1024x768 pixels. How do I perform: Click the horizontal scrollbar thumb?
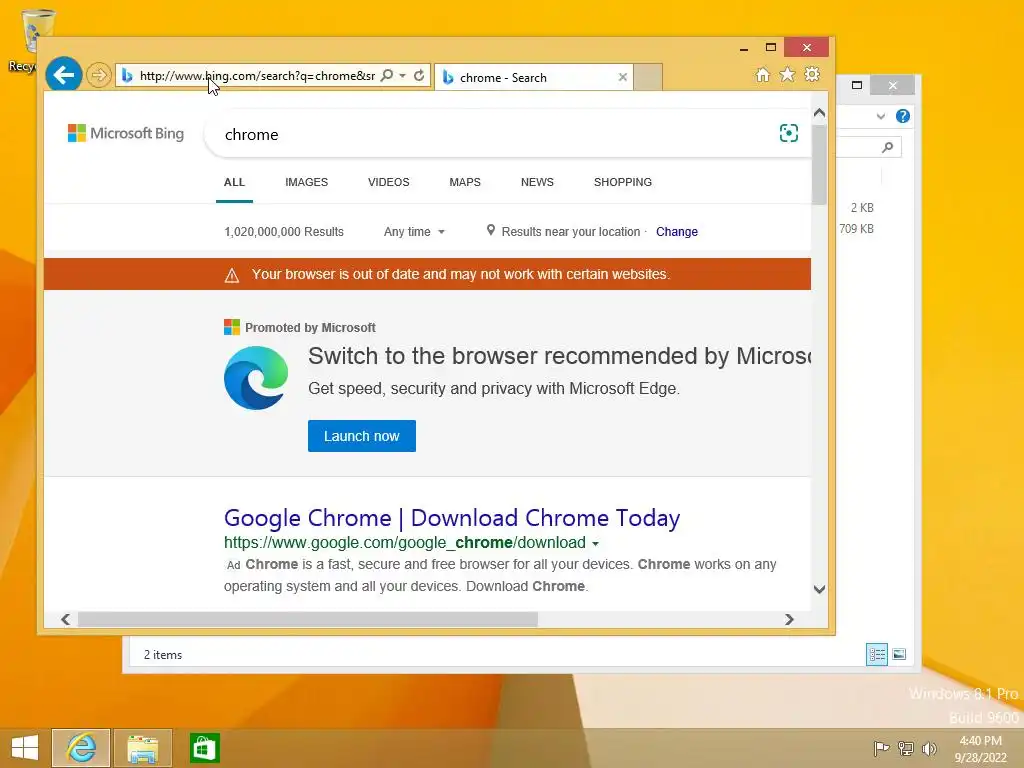(308, 619)
